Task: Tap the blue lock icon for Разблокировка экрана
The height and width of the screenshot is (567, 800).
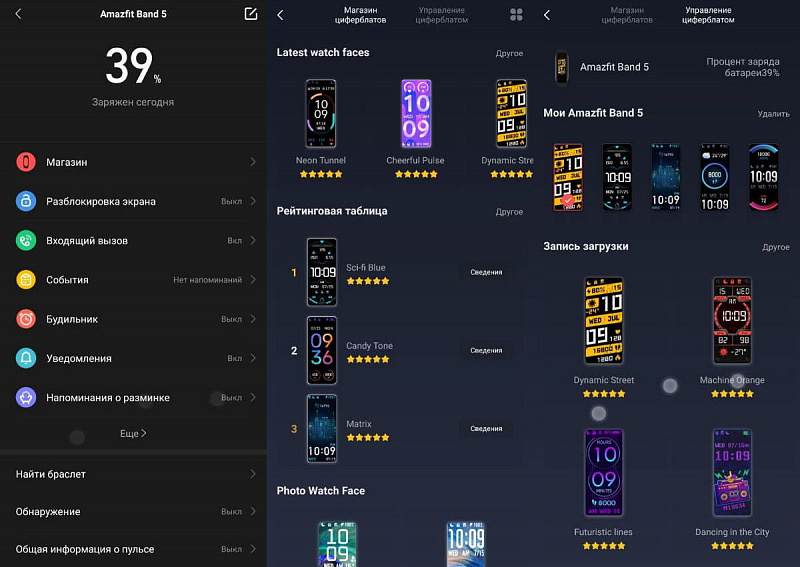Action: click(26, 201)
